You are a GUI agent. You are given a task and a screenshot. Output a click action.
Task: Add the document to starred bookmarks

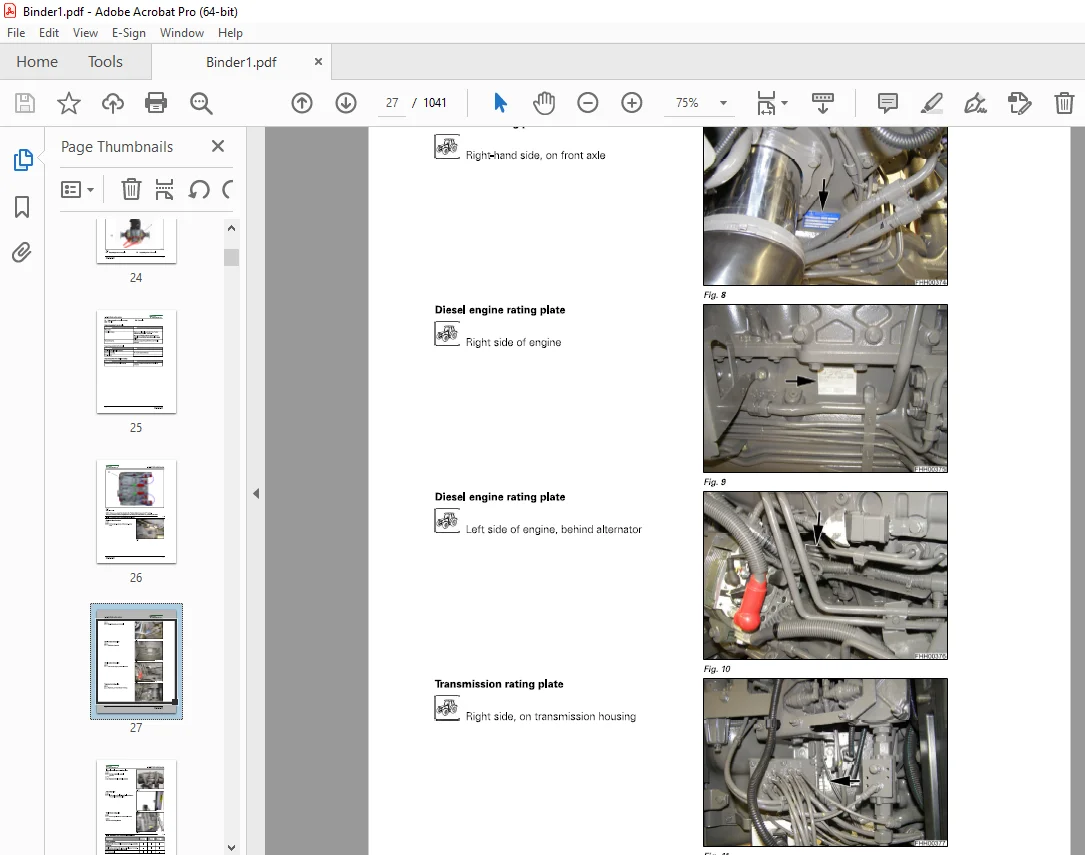pos(69,103)
